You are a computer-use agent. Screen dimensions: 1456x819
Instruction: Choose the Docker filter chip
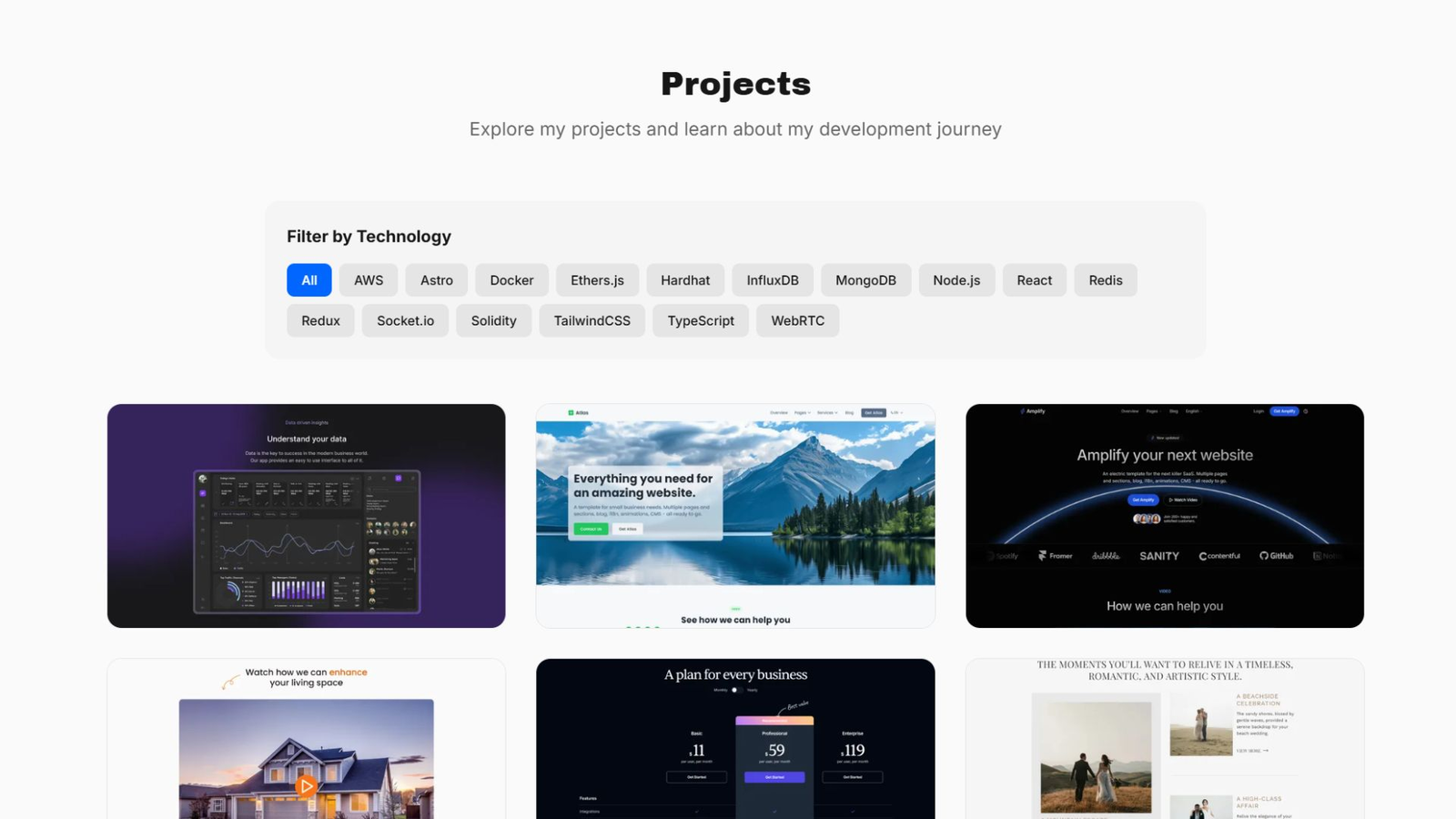pos(511,280)
